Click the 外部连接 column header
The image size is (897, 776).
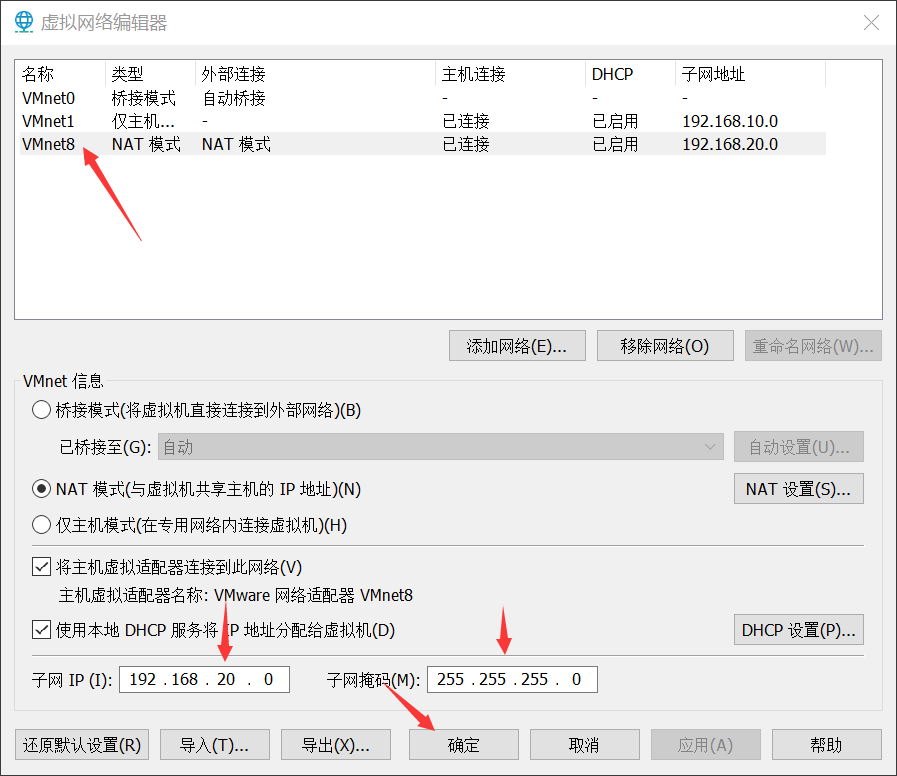coord(315,74)
